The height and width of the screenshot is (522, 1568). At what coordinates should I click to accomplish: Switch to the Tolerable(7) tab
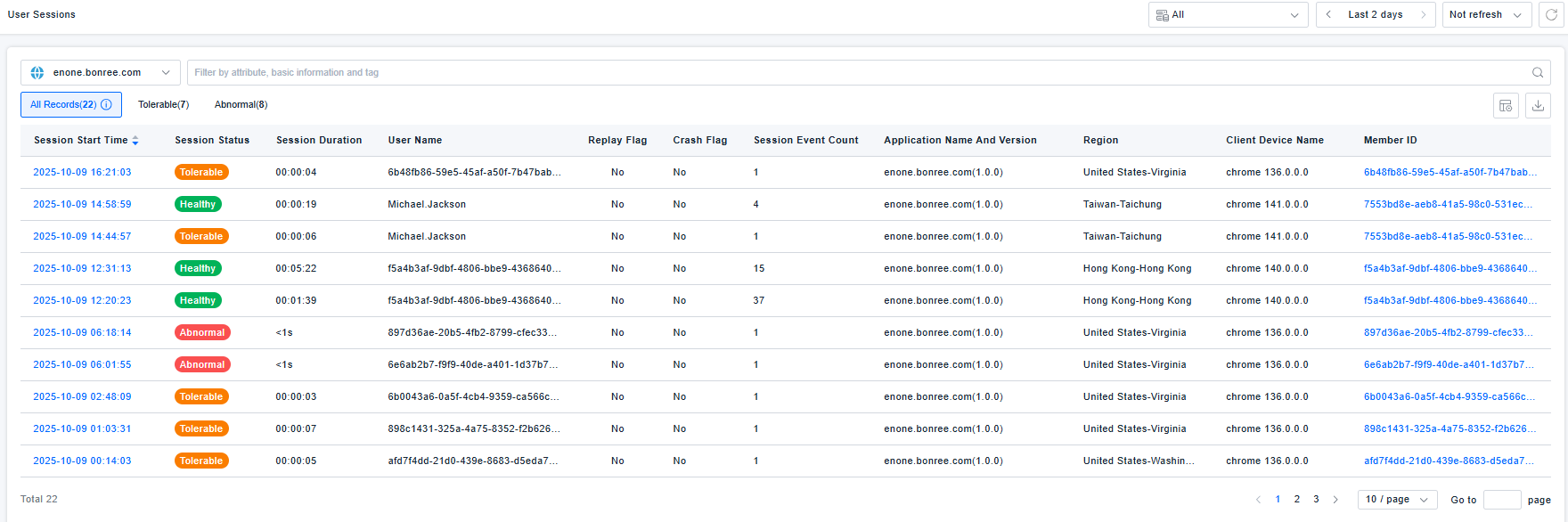pos(163,105)
